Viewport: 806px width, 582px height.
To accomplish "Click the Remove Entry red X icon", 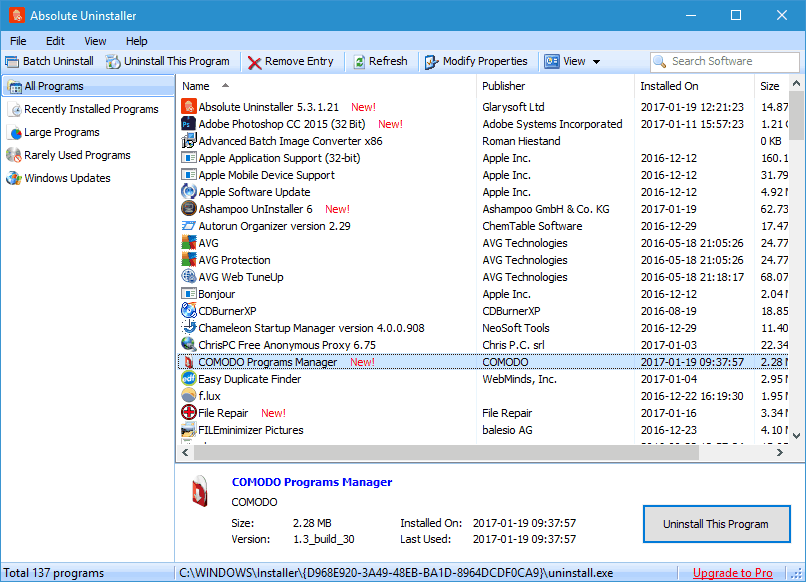I will (255, 62).
